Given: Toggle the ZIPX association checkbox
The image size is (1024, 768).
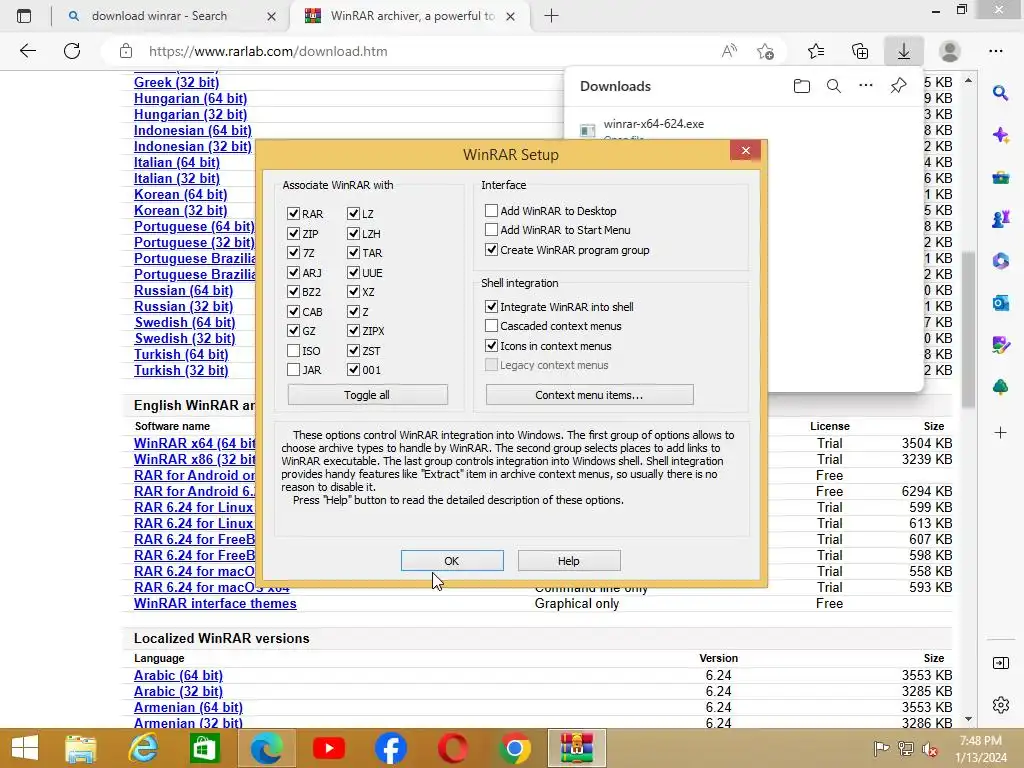Looking at the screenshot, I should (353, 331).
